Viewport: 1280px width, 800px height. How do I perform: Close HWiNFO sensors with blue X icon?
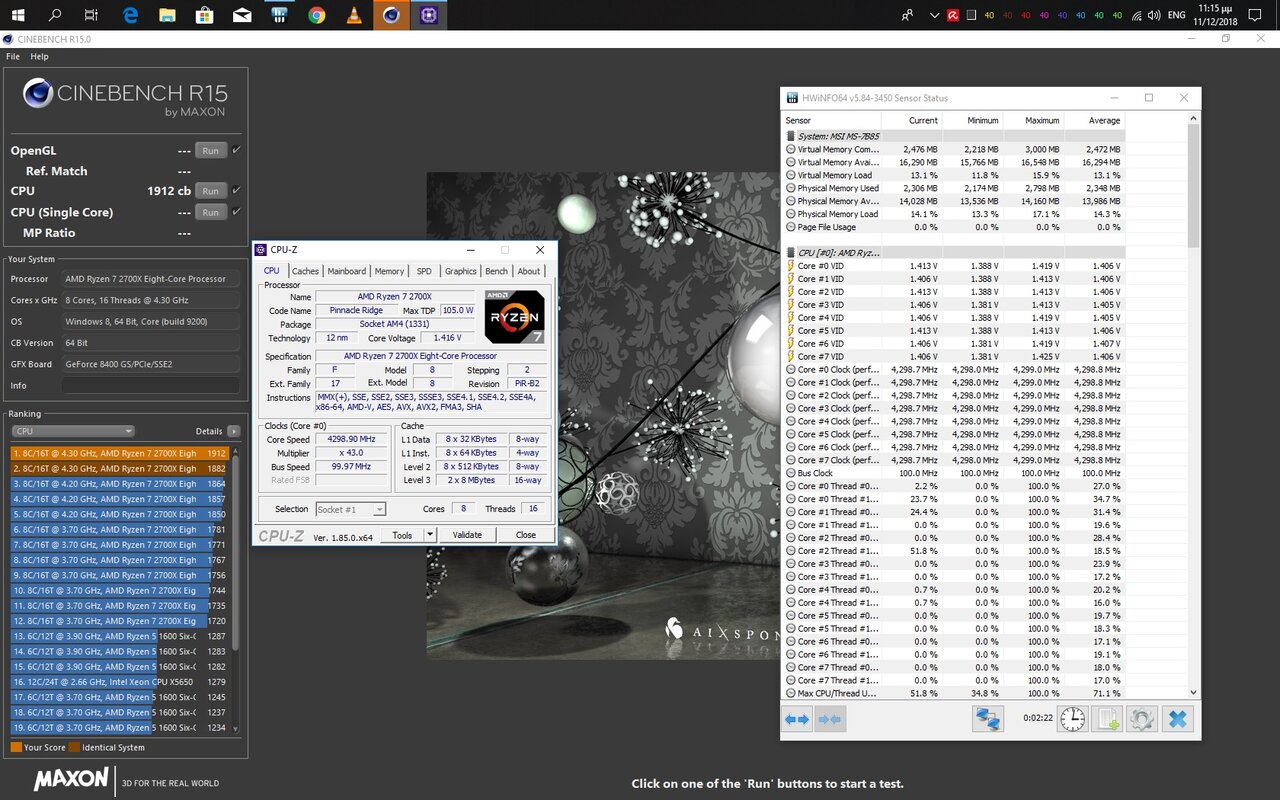[x=1177, y=719]
